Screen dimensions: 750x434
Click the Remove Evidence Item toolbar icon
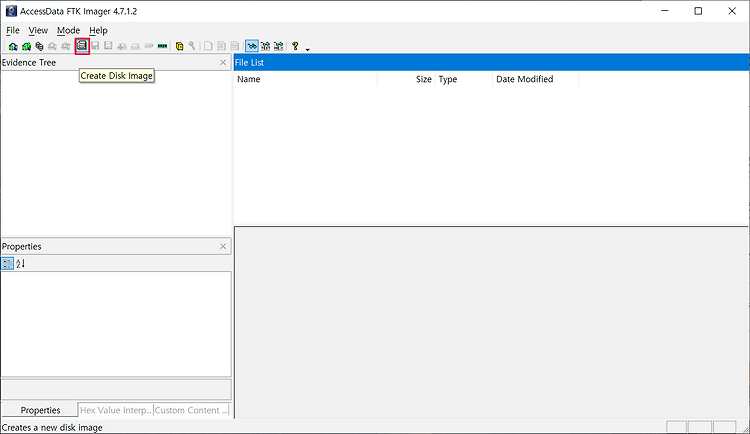pyautogui.click(x=52, y=46)
